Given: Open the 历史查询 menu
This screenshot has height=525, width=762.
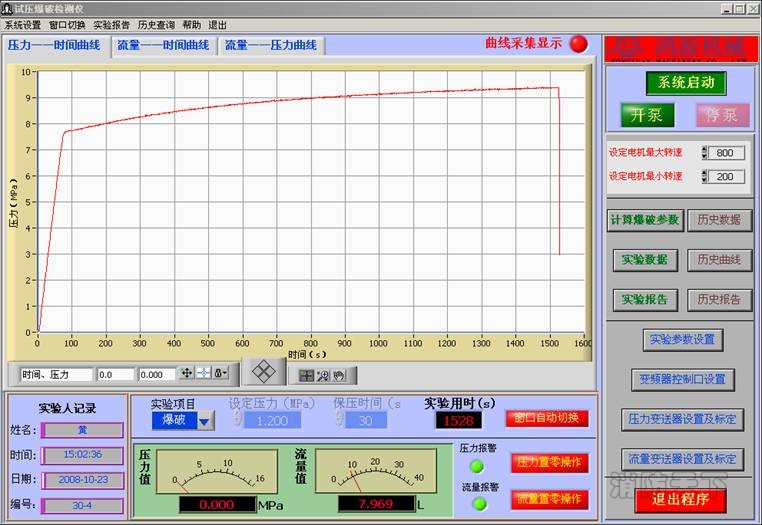Looking at the screenshot, I should pyautogui.click(x=156, y=24).
